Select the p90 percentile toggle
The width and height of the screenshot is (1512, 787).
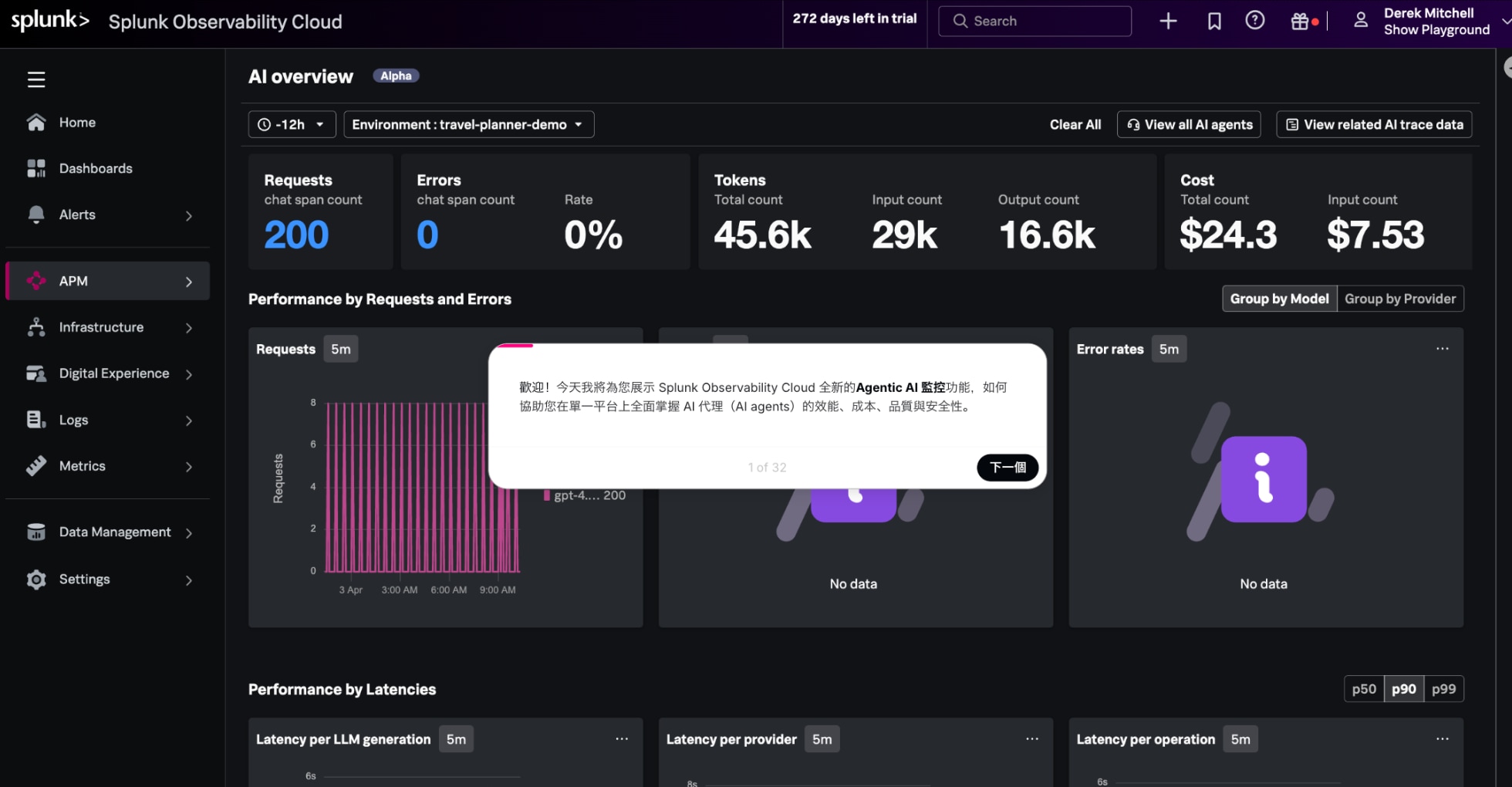pyautogui.click(x=1403, y=689)
